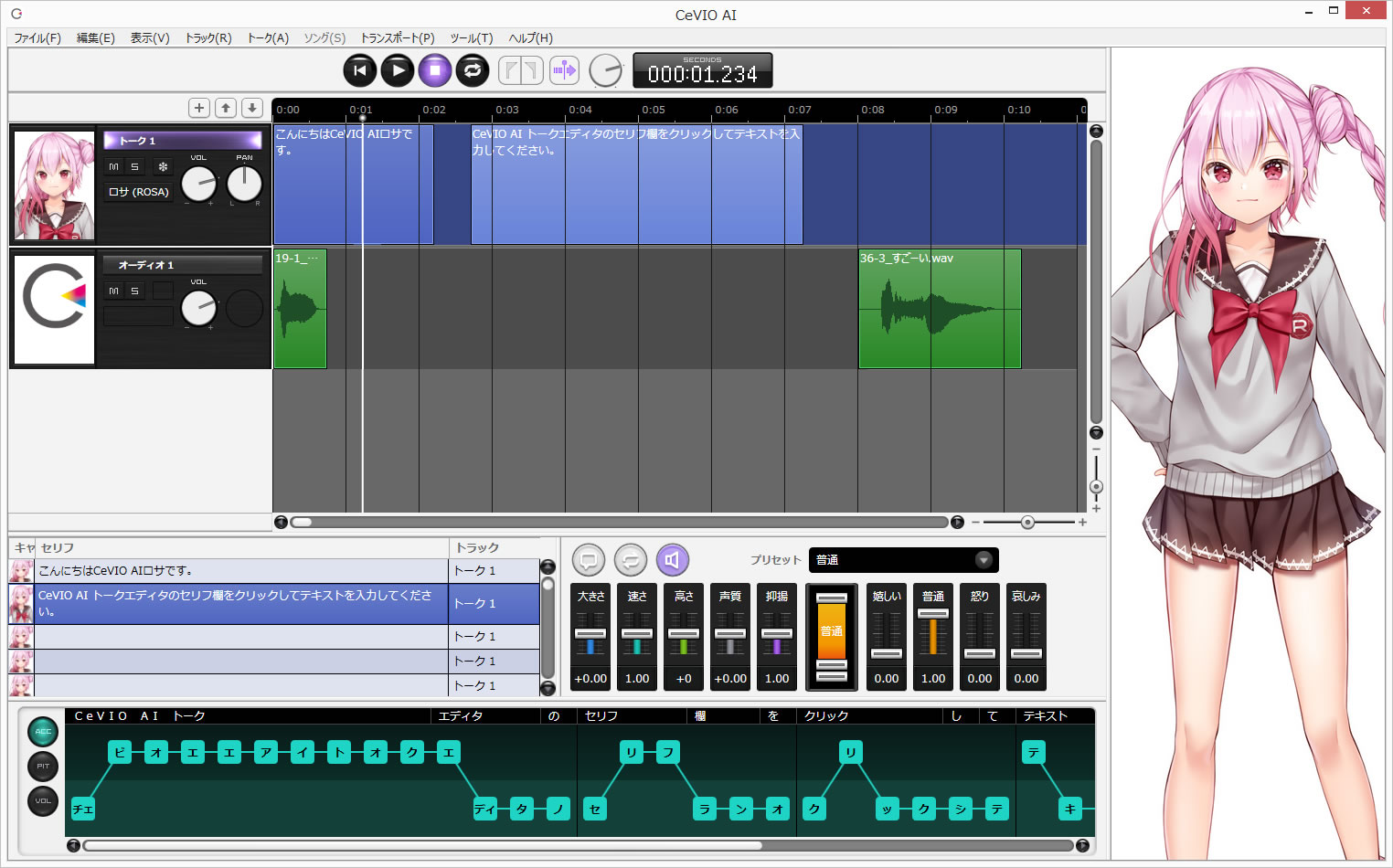Select the こんにちはCeVIO AIロサです clip on the timeline
1393x868 pixels.
pos(353,184)
